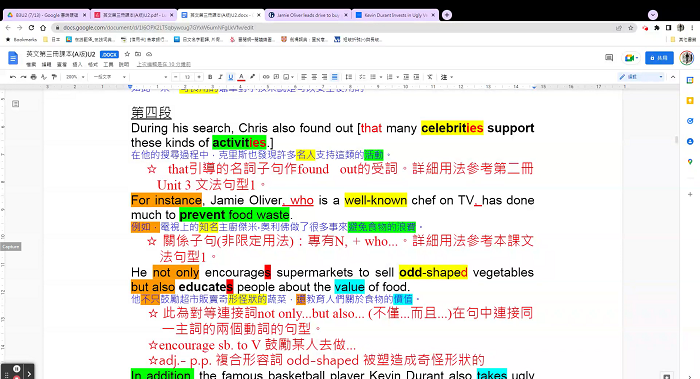The image size is (700, 379).
Task: Open line spacing options
Action: tap(349, 77)
